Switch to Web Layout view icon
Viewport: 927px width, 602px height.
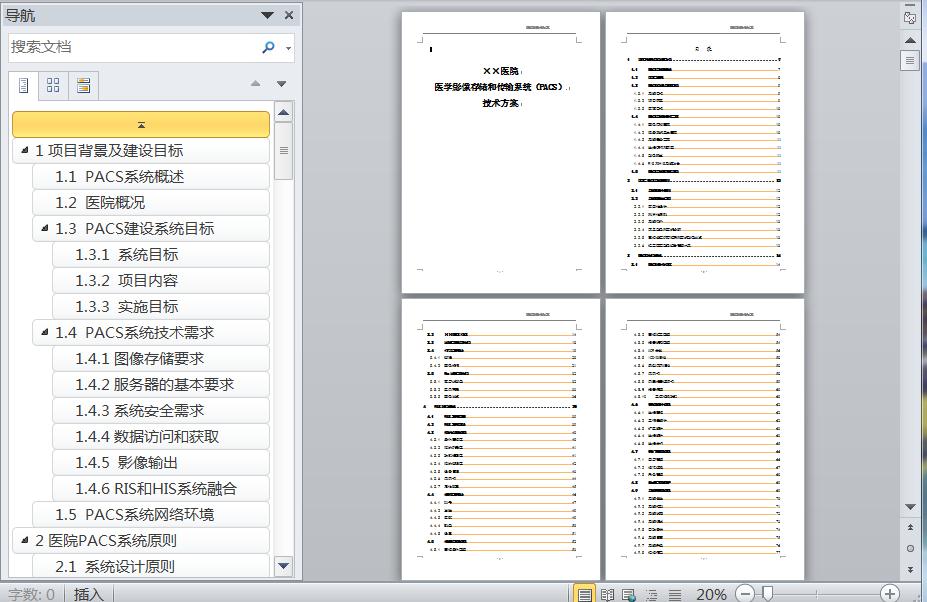pos(629,594)
